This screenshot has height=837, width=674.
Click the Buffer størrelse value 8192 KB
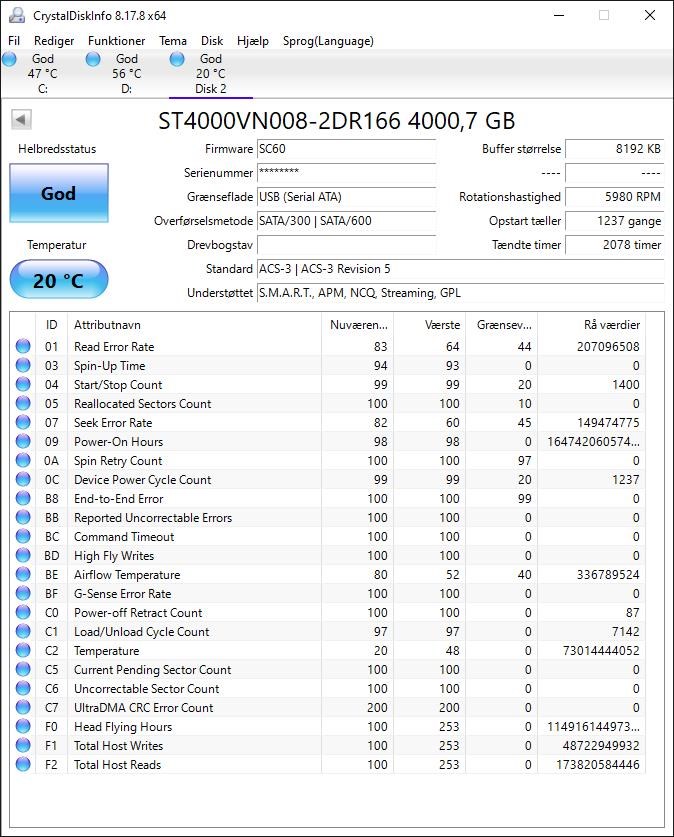tap(614, 149)
